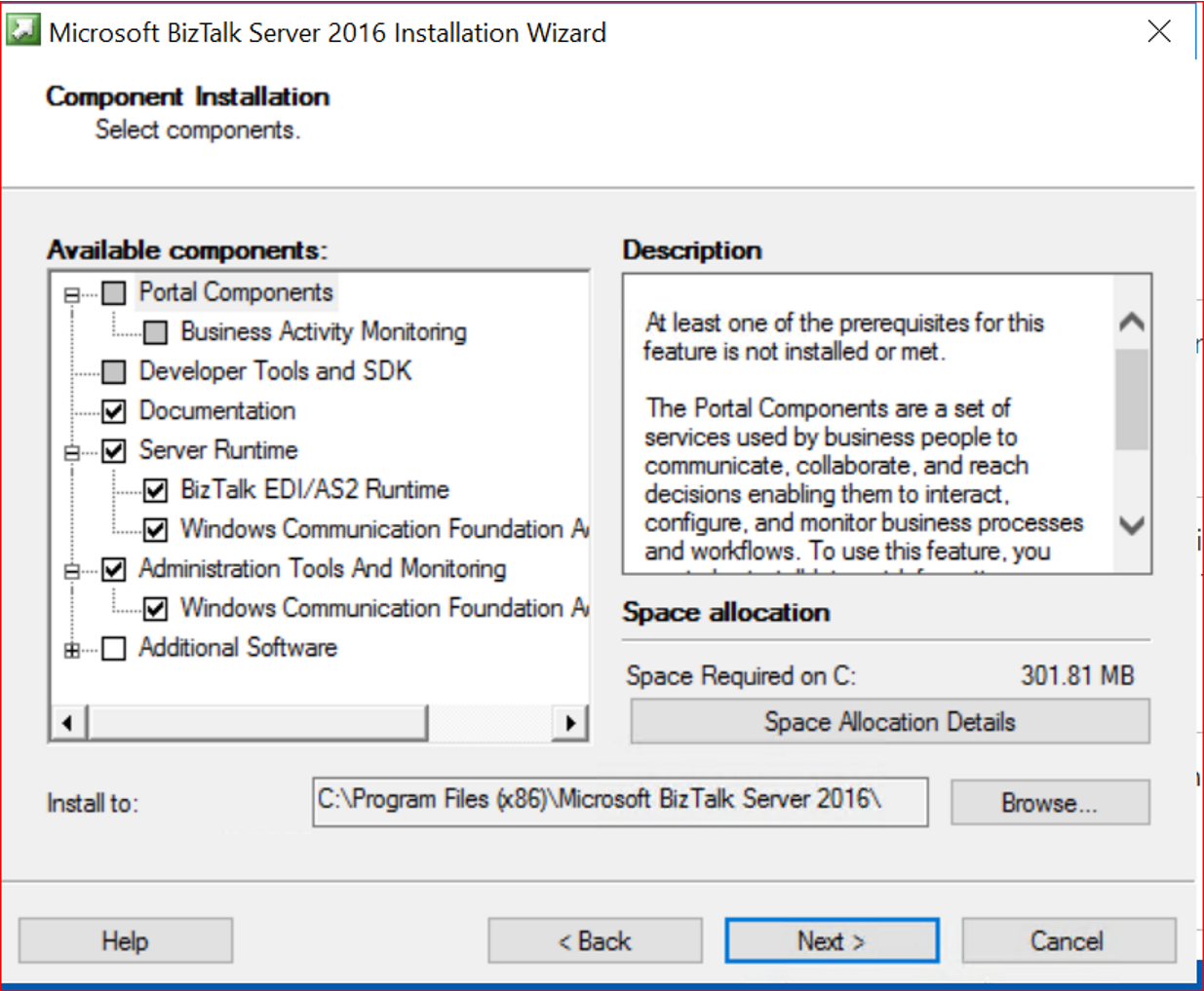Collapse Administration Tools And Monitoring node
This screenshot has width=1204, height=991.
point(71,571)
